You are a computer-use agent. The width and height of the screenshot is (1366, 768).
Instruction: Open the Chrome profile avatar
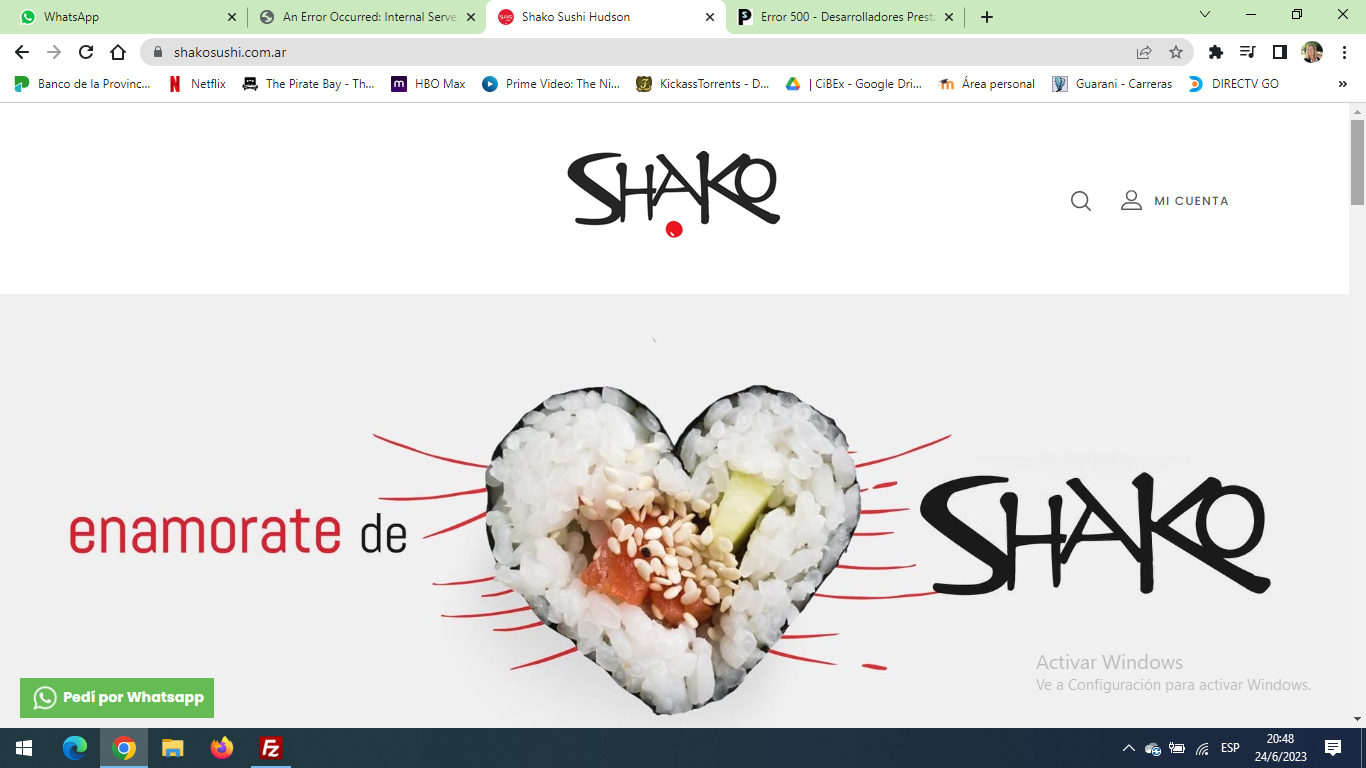[1312, 52]
